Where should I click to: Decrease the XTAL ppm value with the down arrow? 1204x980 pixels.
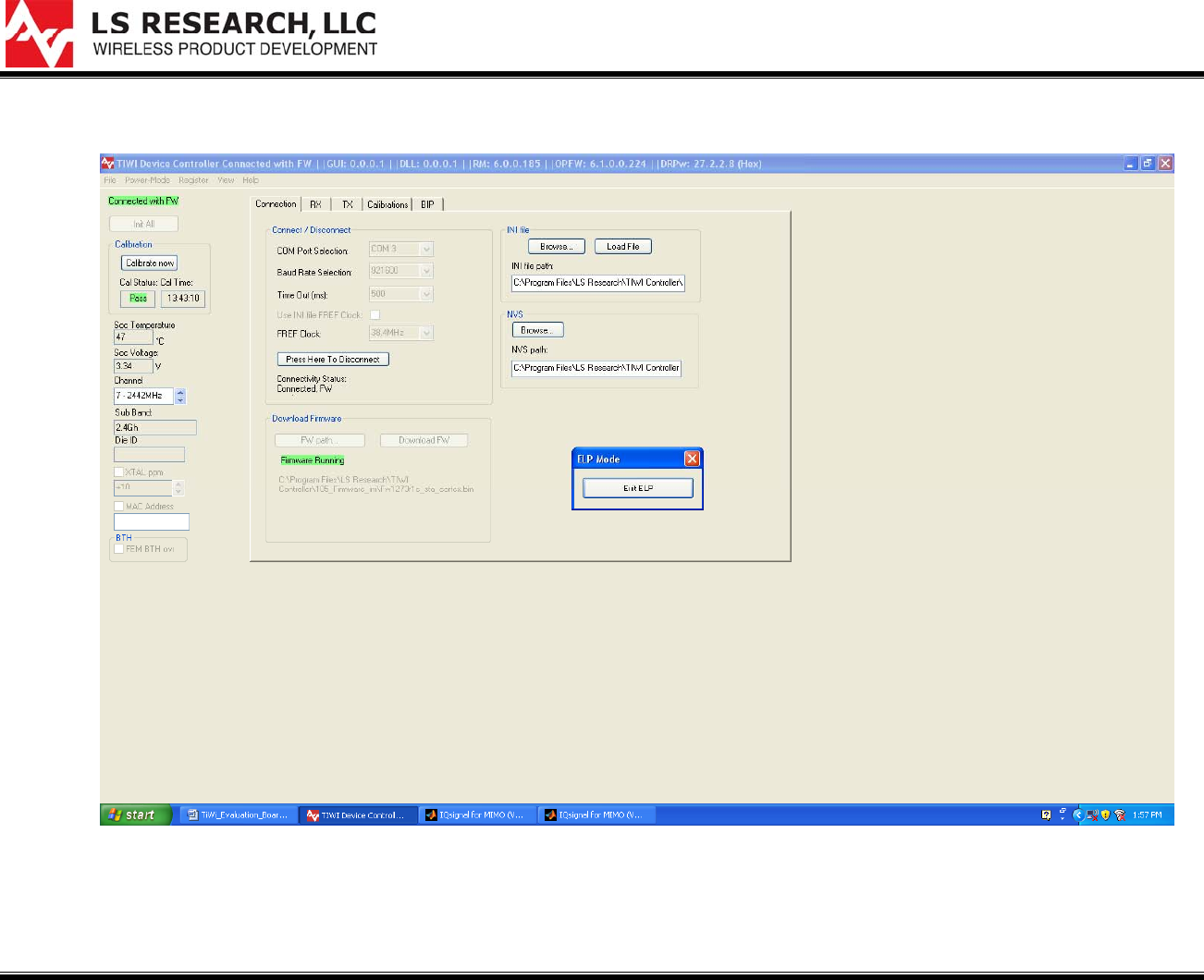(x=178, y=491)
